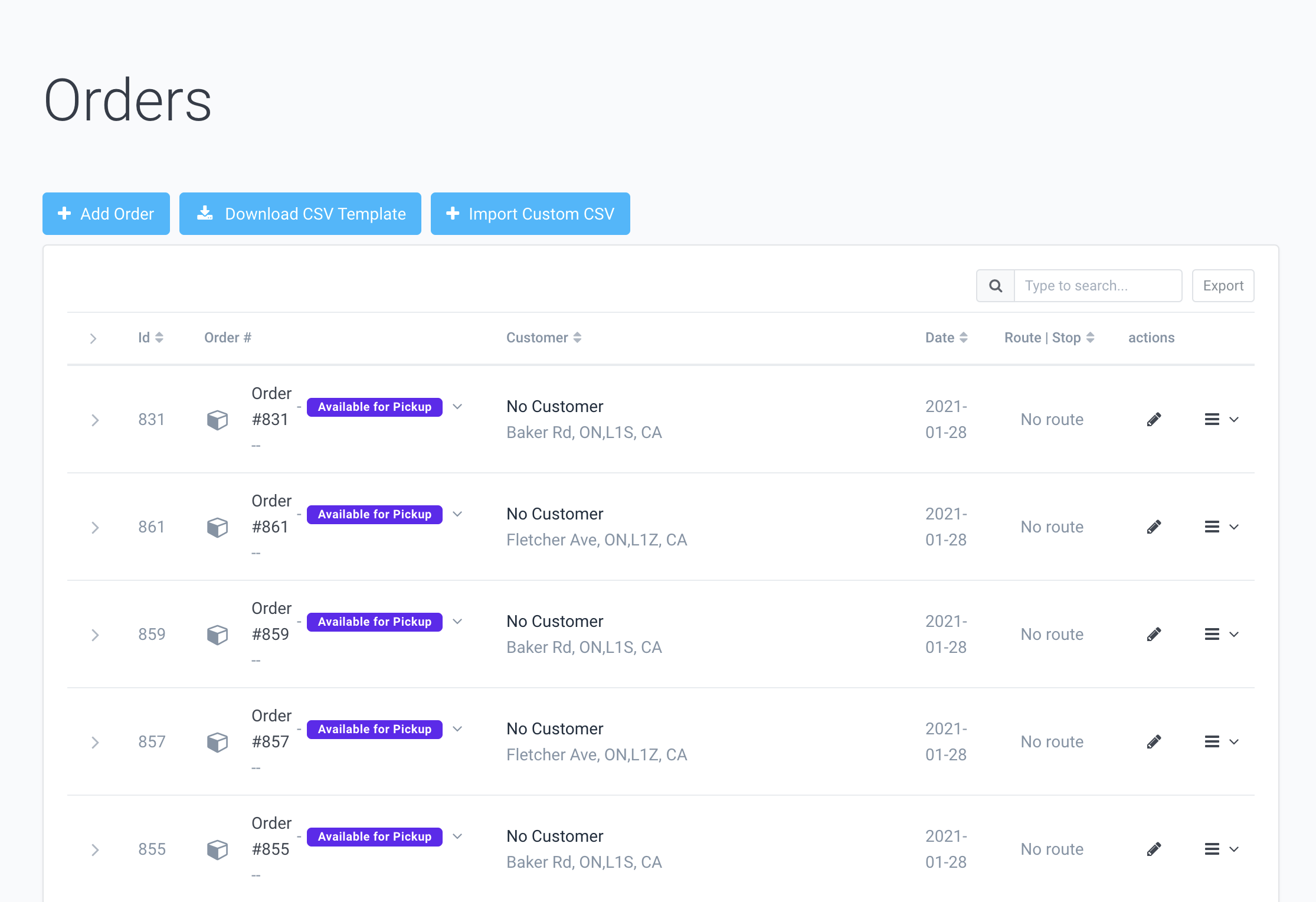This screenshot has width=1316, height=902.
Task: Open status dropdown for order 831
Action: pyautogui.click(x=457, y=407)
